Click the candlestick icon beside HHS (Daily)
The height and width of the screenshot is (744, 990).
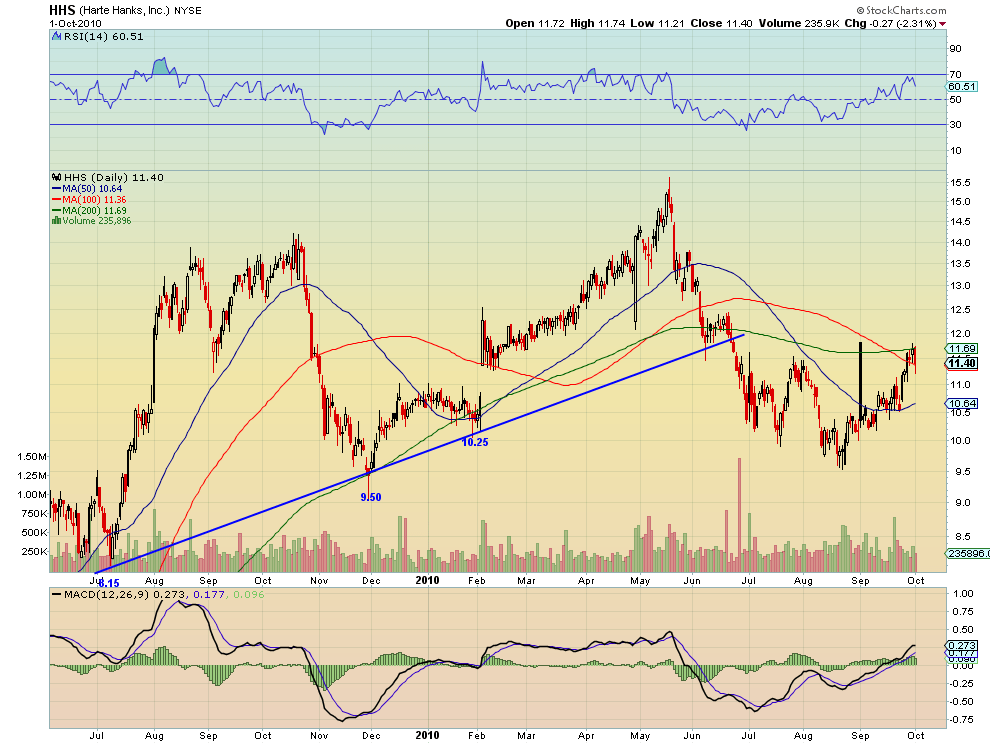pos(57,177)
